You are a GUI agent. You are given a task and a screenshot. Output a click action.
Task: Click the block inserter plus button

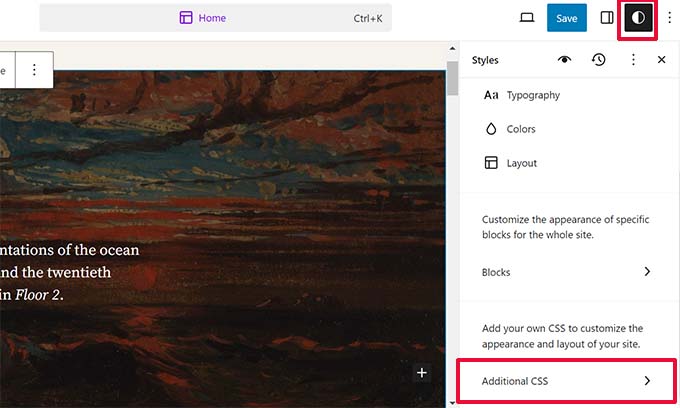pyautogui.click(x=422, y=373)
